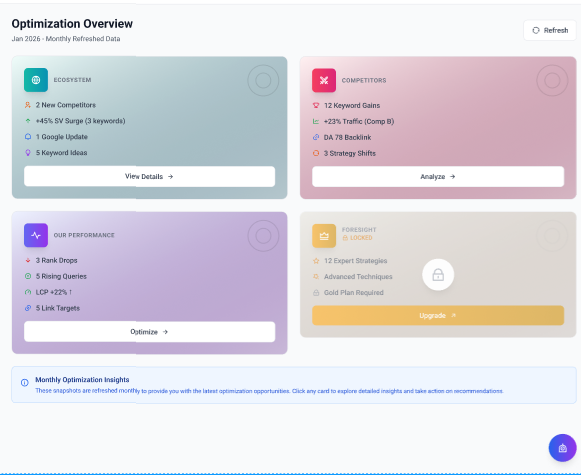Click the '3 Strategy Shifts' text

click(x=349, y=153)
